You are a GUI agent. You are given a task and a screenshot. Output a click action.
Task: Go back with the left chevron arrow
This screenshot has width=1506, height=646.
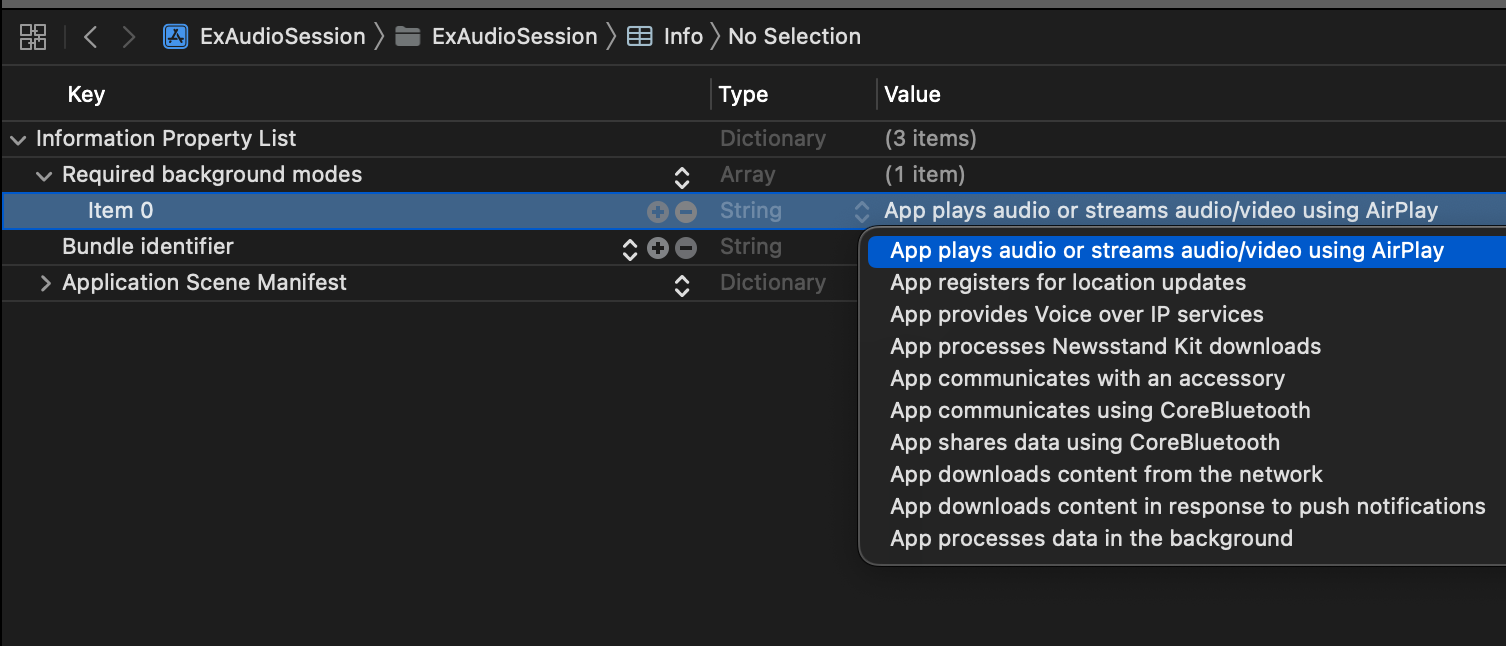click(x=91, y=37)
